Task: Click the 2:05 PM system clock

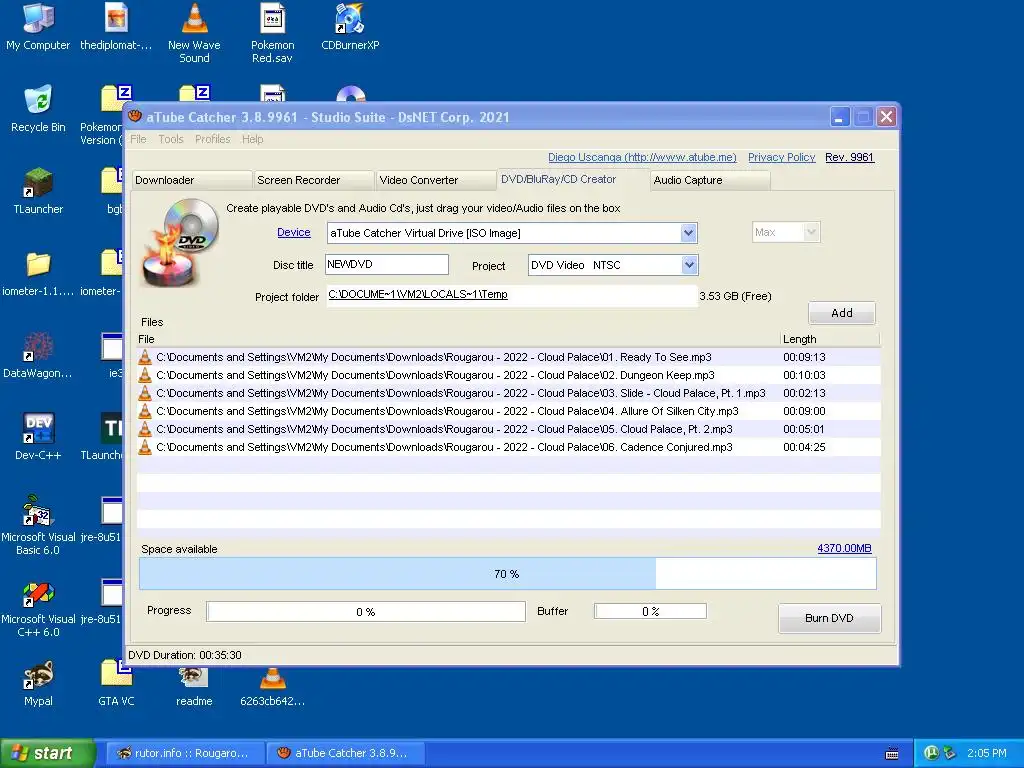Action: [987, 753]
